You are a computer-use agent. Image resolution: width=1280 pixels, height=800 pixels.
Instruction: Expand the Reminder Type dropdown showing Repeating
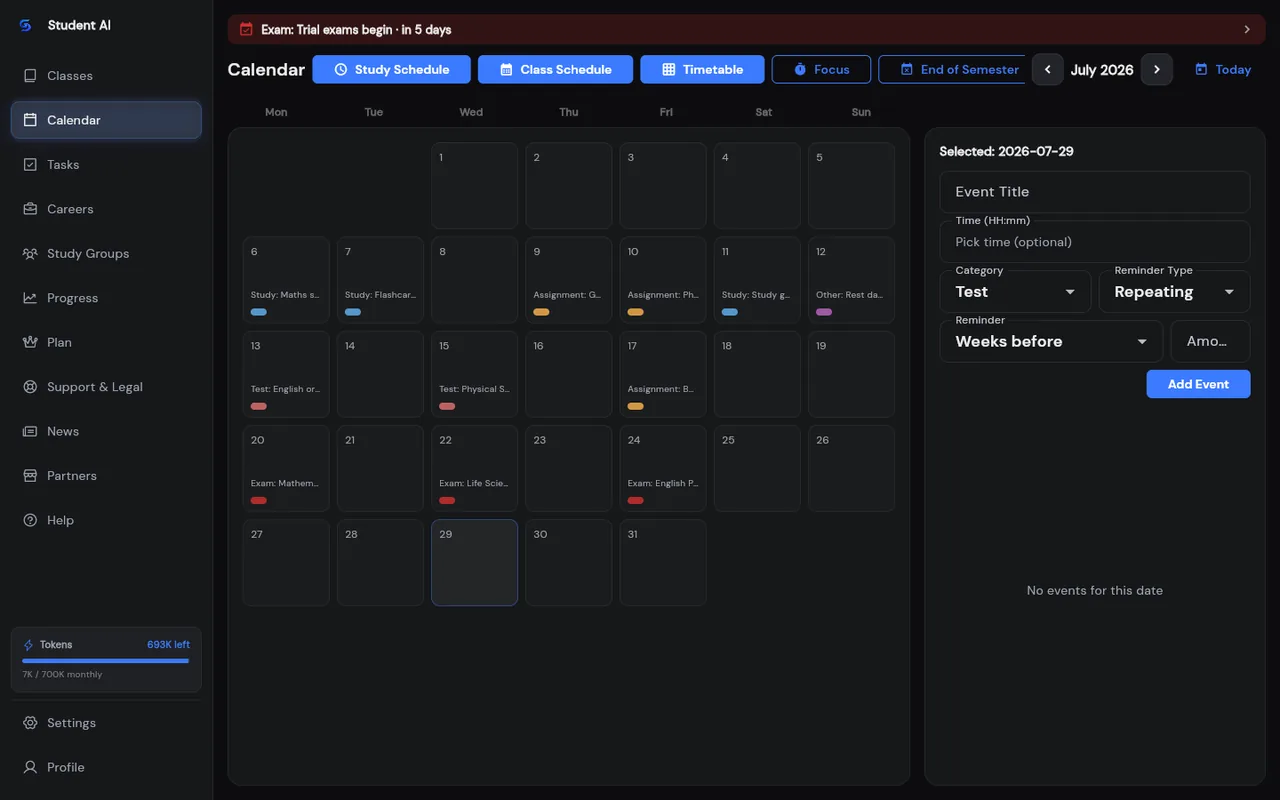[x=1174, y=292]
